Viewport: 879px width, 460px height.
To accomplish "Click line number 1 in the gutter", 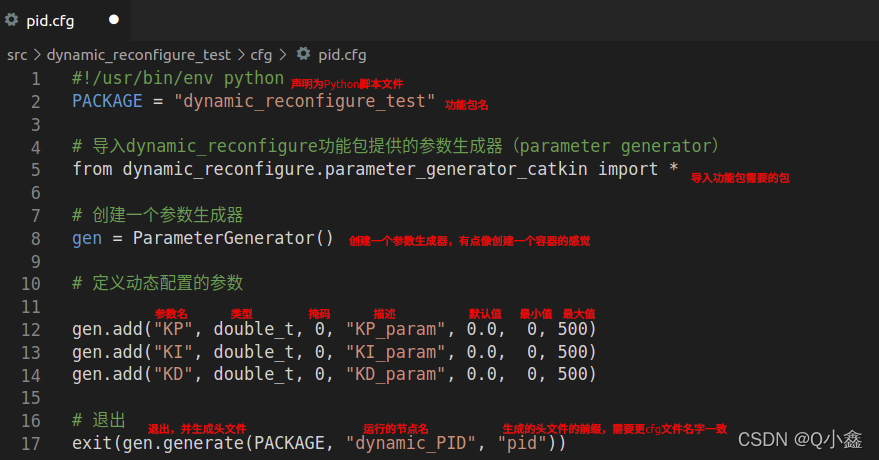I will pos(36,79).
